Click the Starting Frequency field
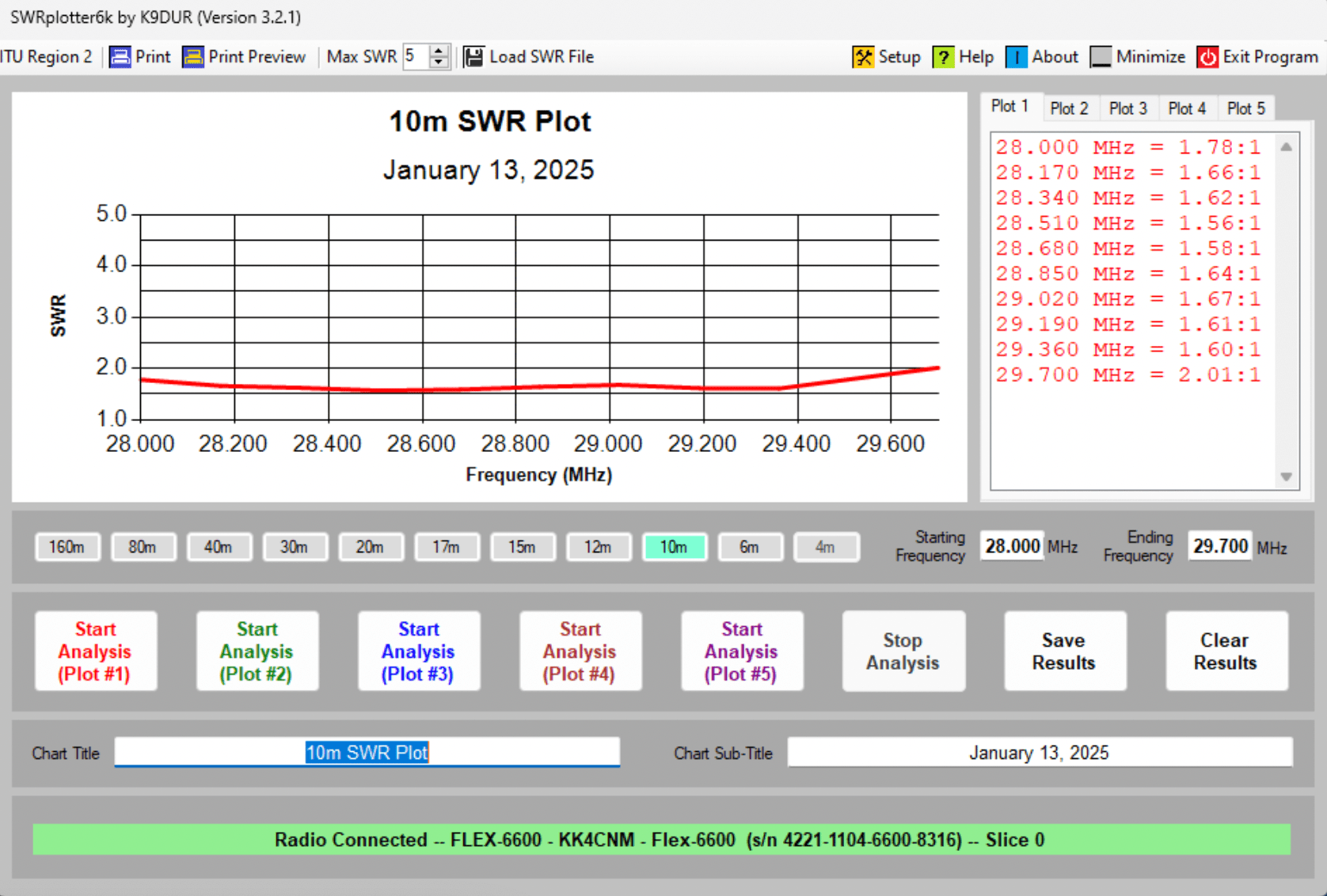The height and width of the screenshot is (896, 1327). coord(1012,546)
